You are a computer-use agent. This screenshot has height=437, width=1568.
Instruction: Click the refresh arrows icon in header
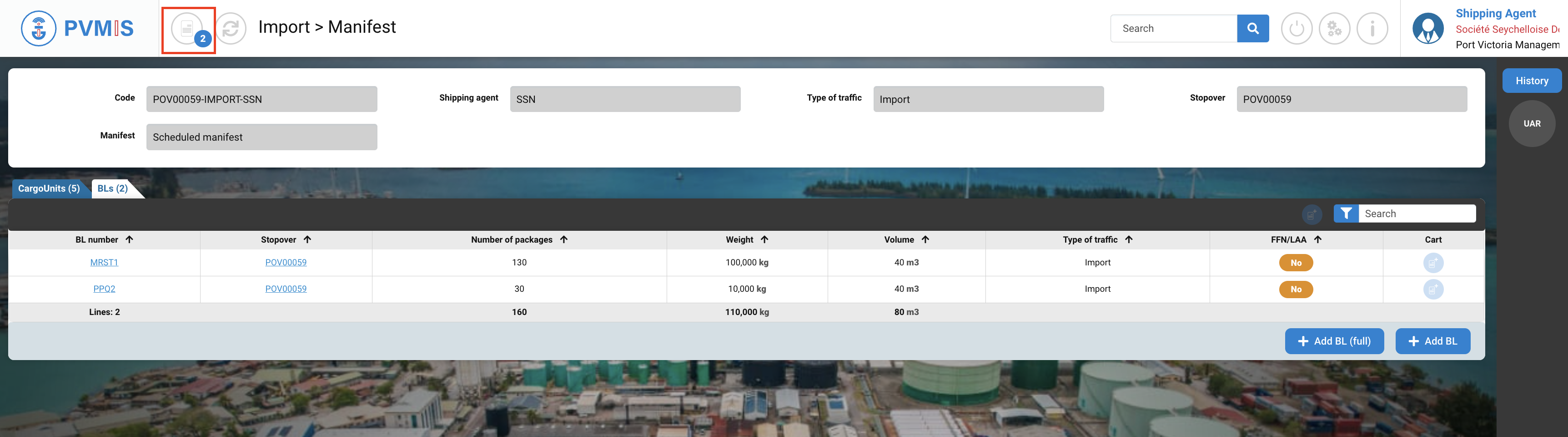tap(231, 29)
